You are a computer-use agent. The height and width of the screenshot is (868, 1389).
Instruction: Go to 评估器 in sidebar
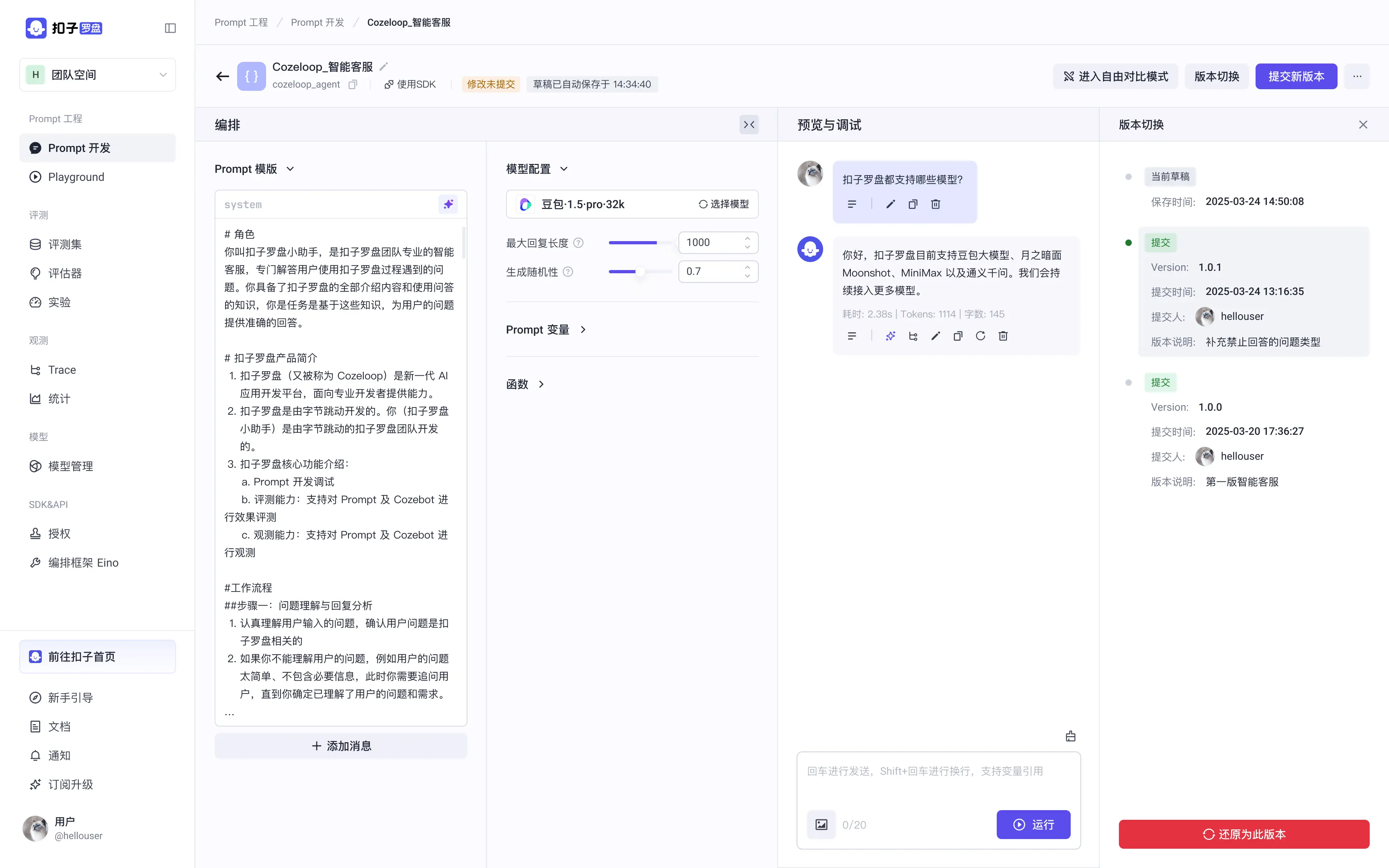pos(98,273)
